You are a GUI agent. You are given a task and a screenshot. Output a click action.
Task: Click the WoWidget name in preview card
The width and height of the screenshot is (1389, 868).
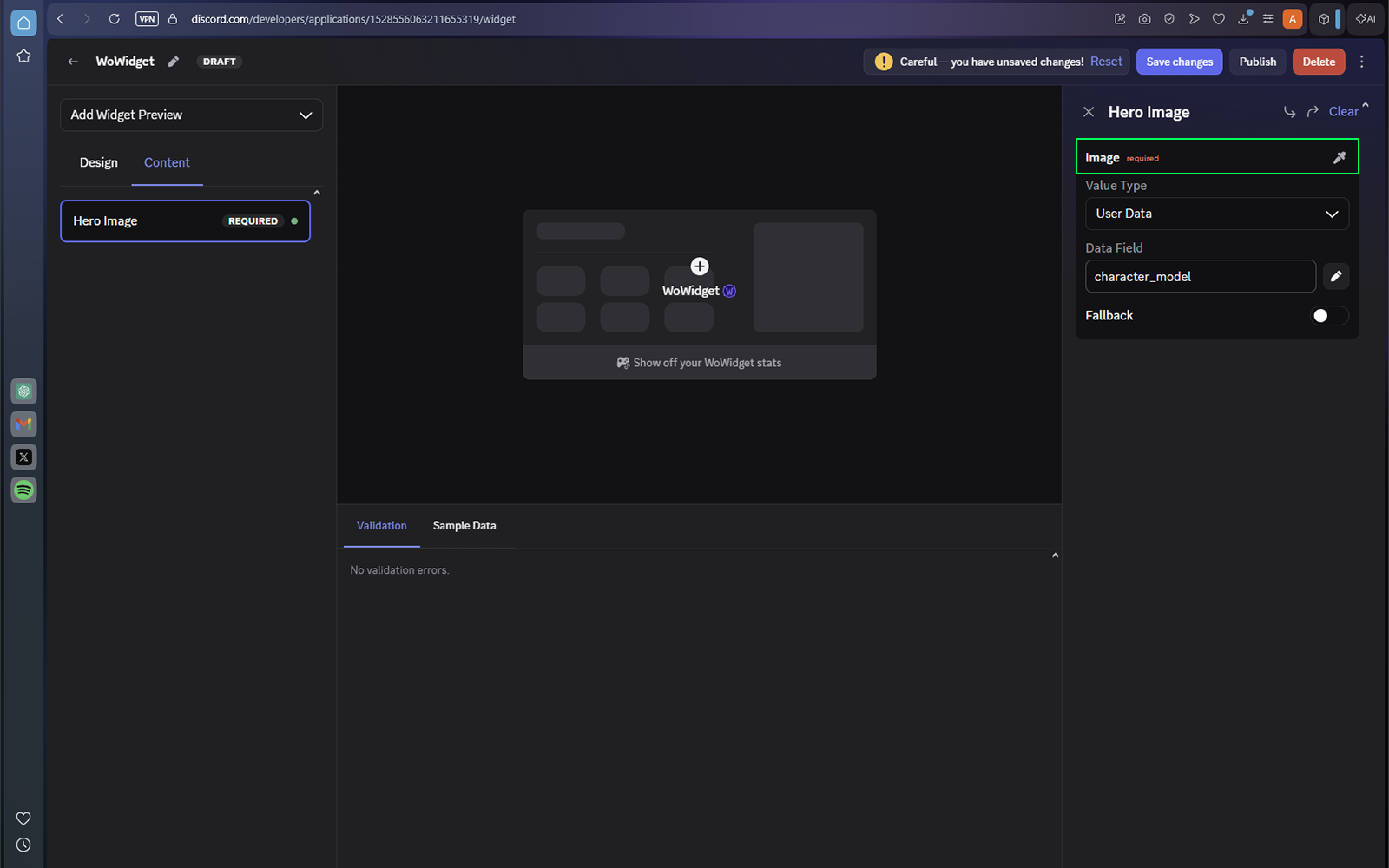[x=691, y=291]
